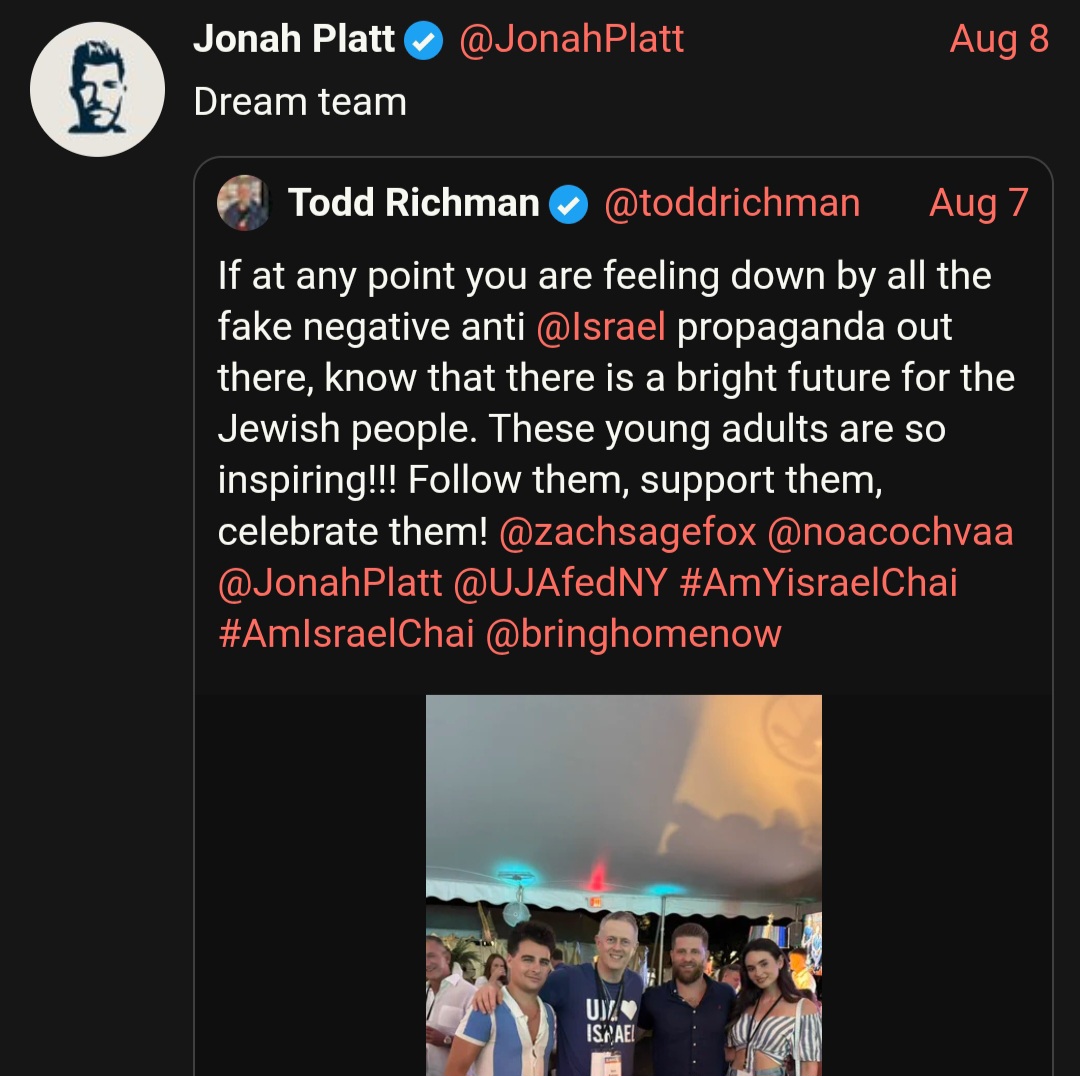The height and width of the screenshot is (1076, 1080).
Task: Open the #AmIsraelChai hashtag
Action: (x=346, y=634)
